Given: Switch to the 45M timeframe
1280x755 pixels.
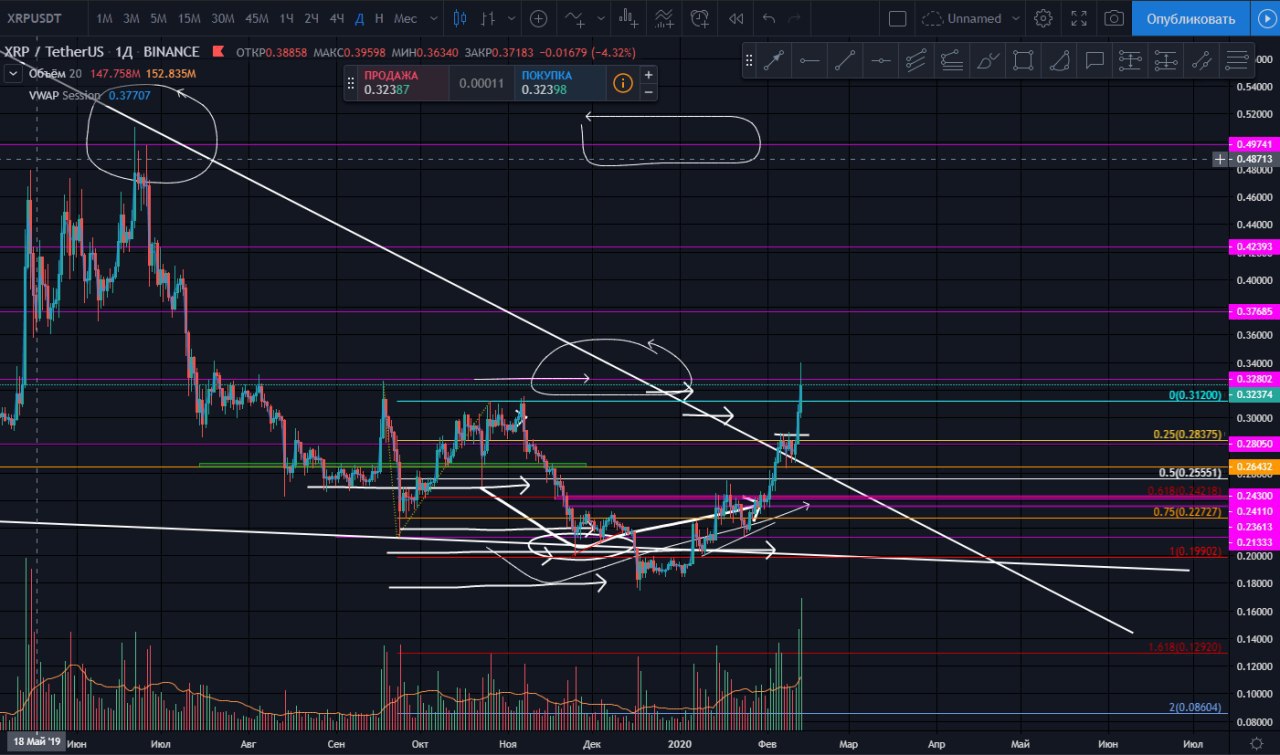Looking at the screenshot, I should [256, 18].
